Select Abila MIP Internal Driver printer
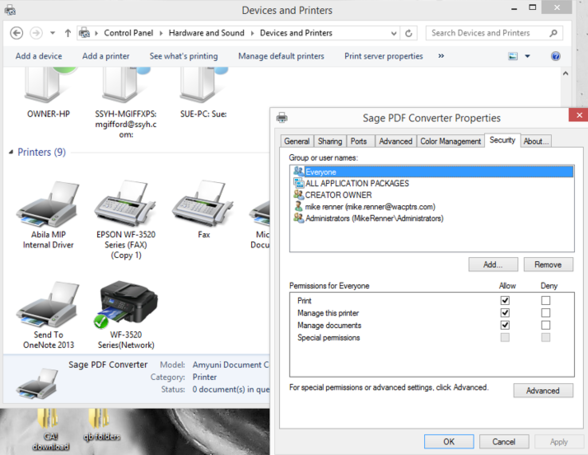588x455 pixels. tap(48, 215)
